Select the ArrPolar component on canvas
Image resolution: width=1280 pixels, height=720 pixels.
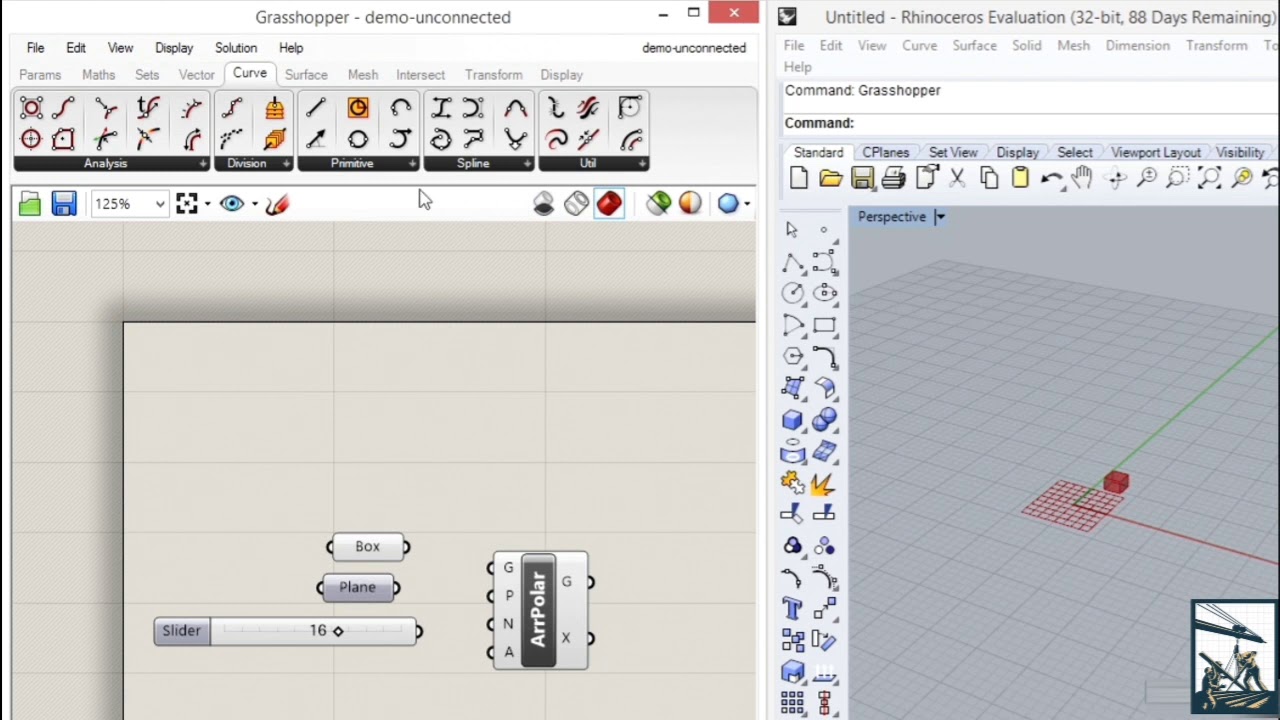tap(539, 610)
